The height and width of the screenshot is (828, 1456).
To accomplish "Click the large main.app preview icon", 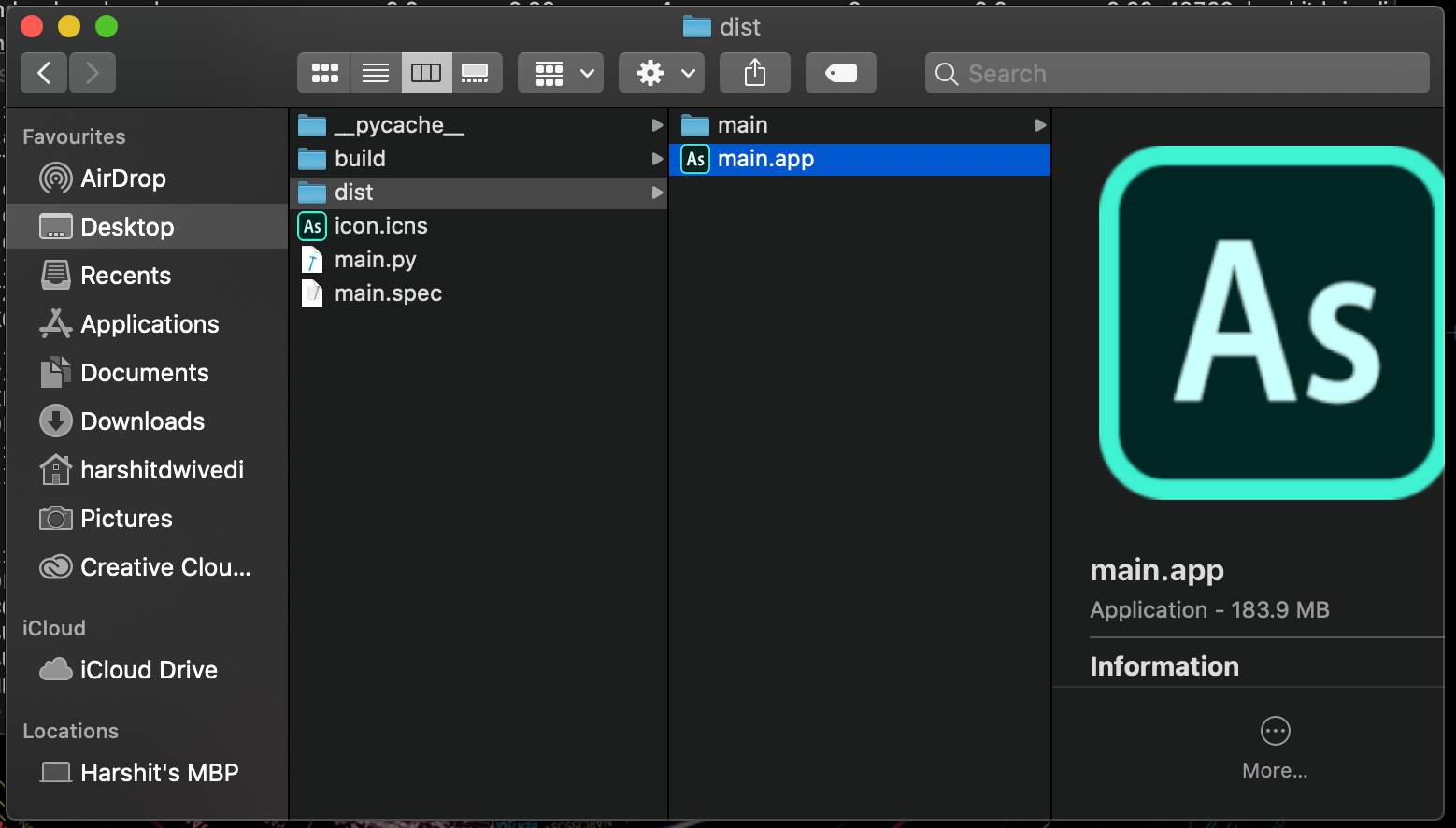I will click(1271, 322).
